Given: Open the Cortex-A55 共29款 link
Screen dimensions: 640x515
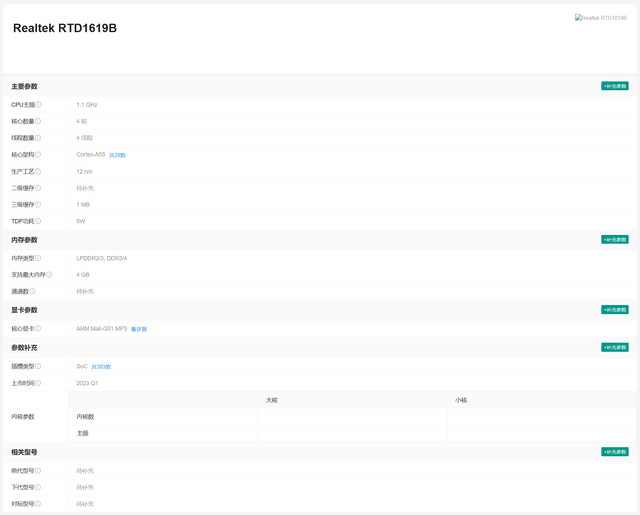Looking at the screenshot, I should click(118, 155).
